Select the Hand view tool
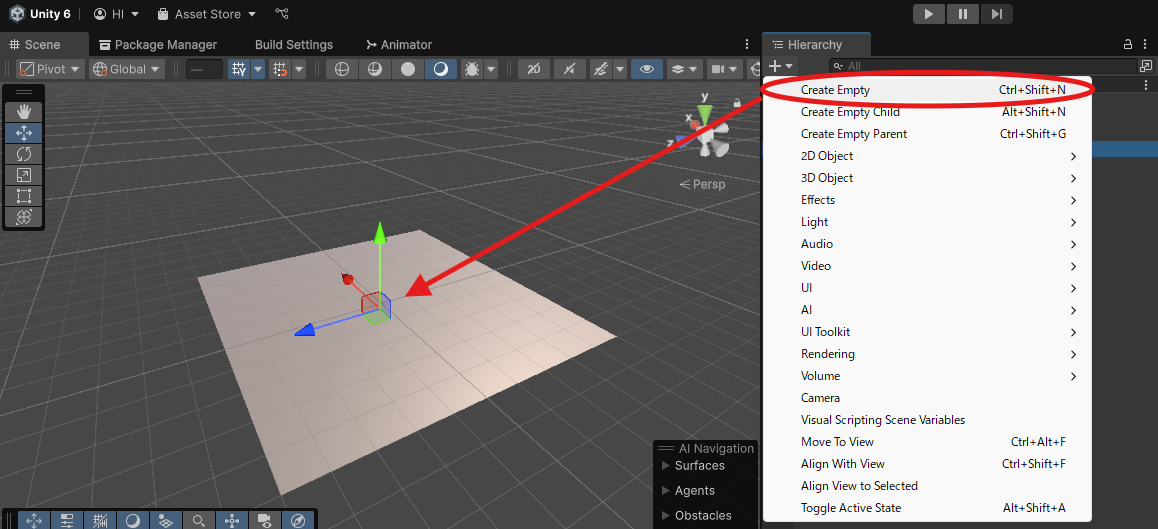1158x529 pixels. click(24, 112)
